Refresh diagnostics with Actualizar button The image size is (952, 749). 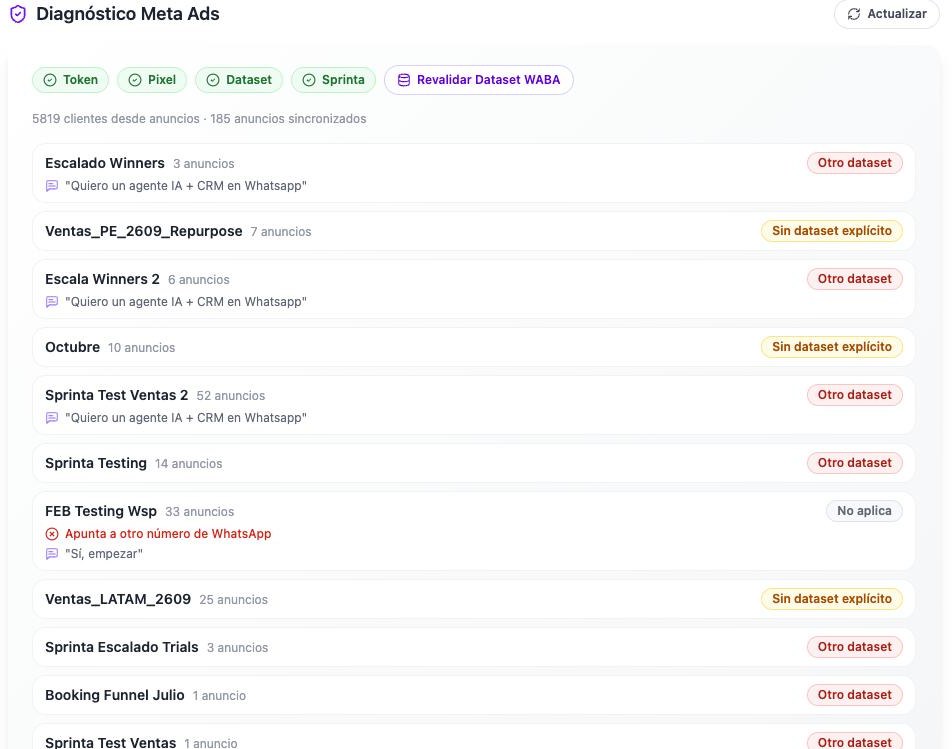[886, 14]
